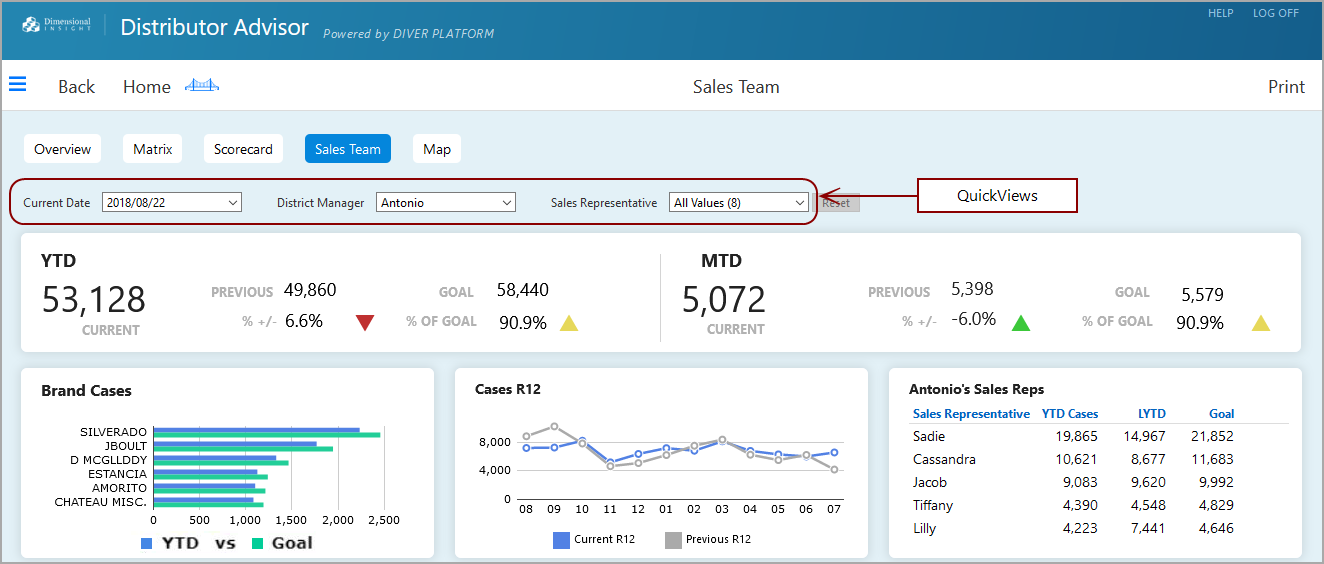Click the LOG OFF link

(1276, 13)
